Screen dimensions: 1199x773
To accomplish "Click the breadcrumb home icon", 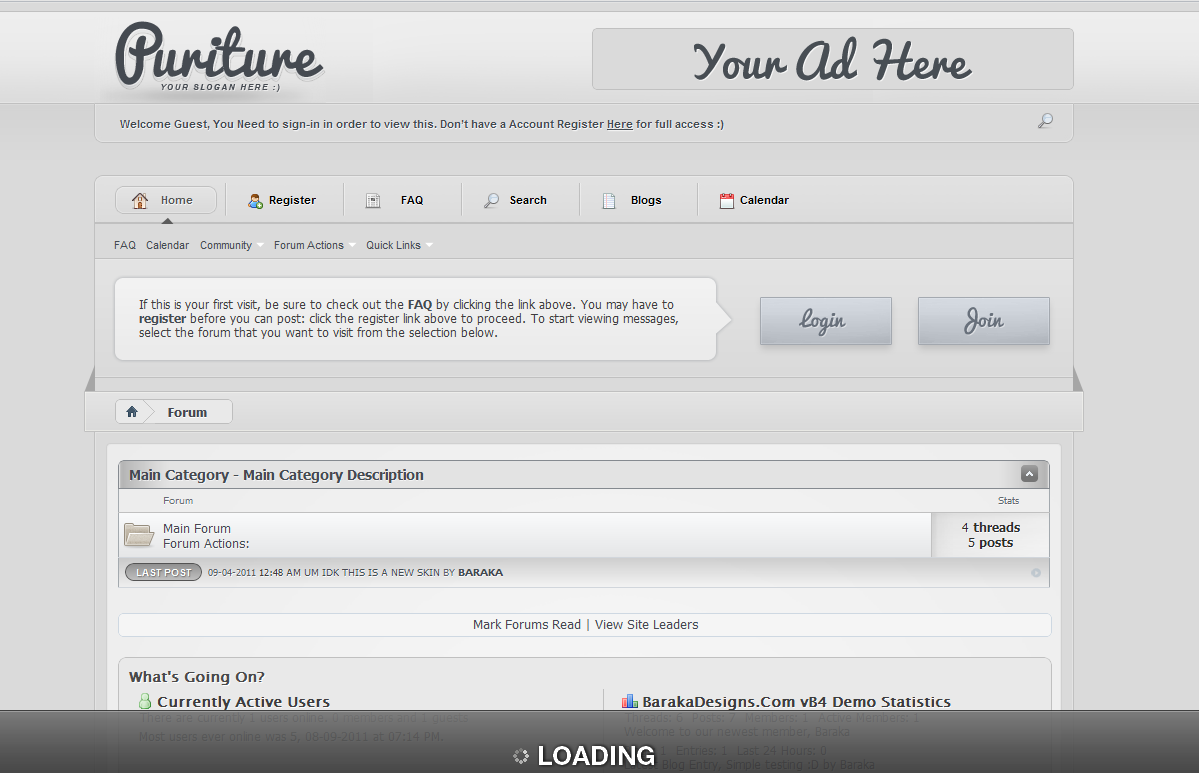I will (131, 412).
